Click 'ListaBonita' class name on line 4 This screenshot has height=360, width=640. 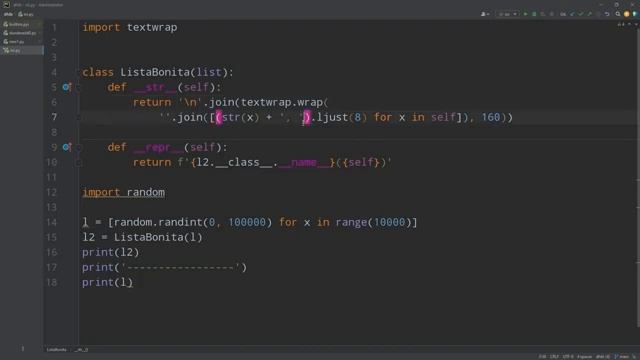[155, 72]
